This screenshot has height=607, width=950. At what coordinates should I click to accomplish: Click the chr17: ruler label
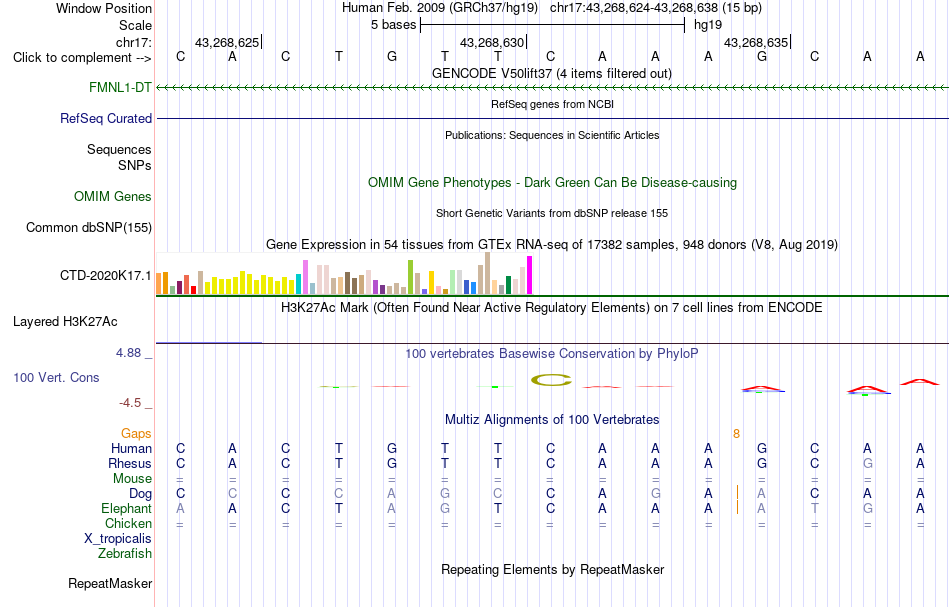point(134,42)
